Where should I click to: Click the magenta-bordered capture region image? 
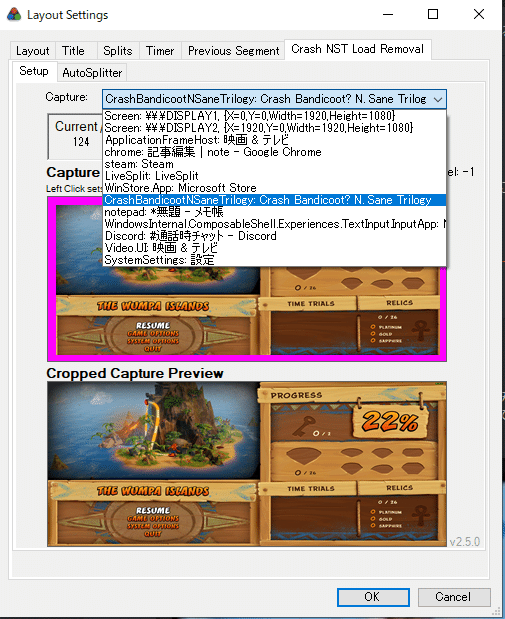[247, 314]
